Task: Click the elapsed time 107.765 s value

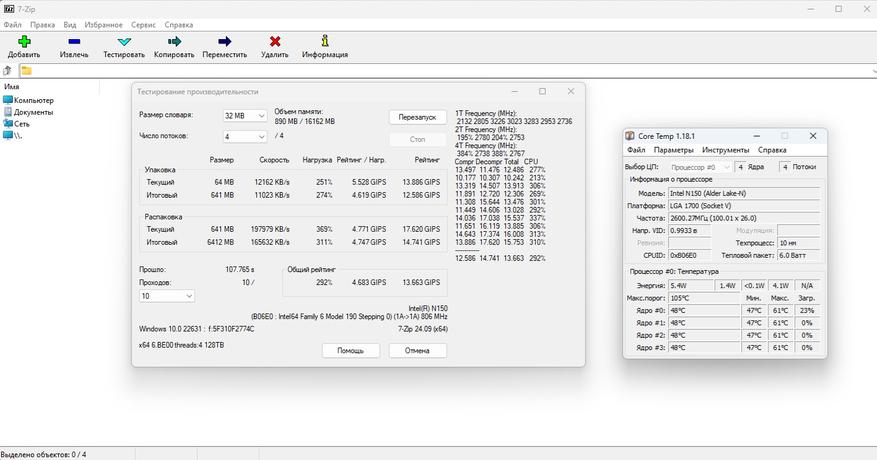Action: coord(240,269)
